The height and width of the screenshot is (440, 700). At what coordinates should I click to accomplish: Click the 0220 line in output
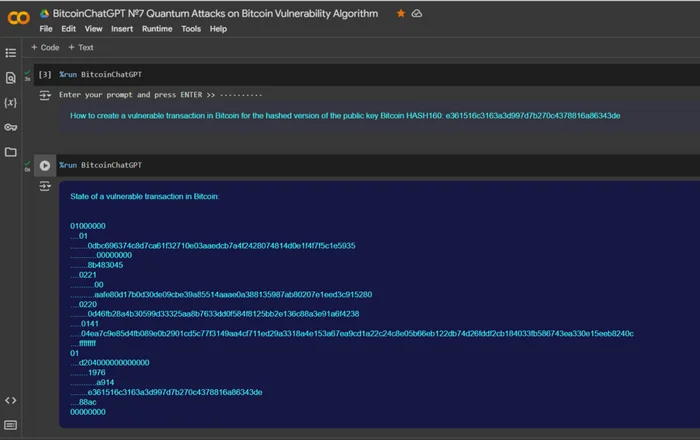coord(88,304)
